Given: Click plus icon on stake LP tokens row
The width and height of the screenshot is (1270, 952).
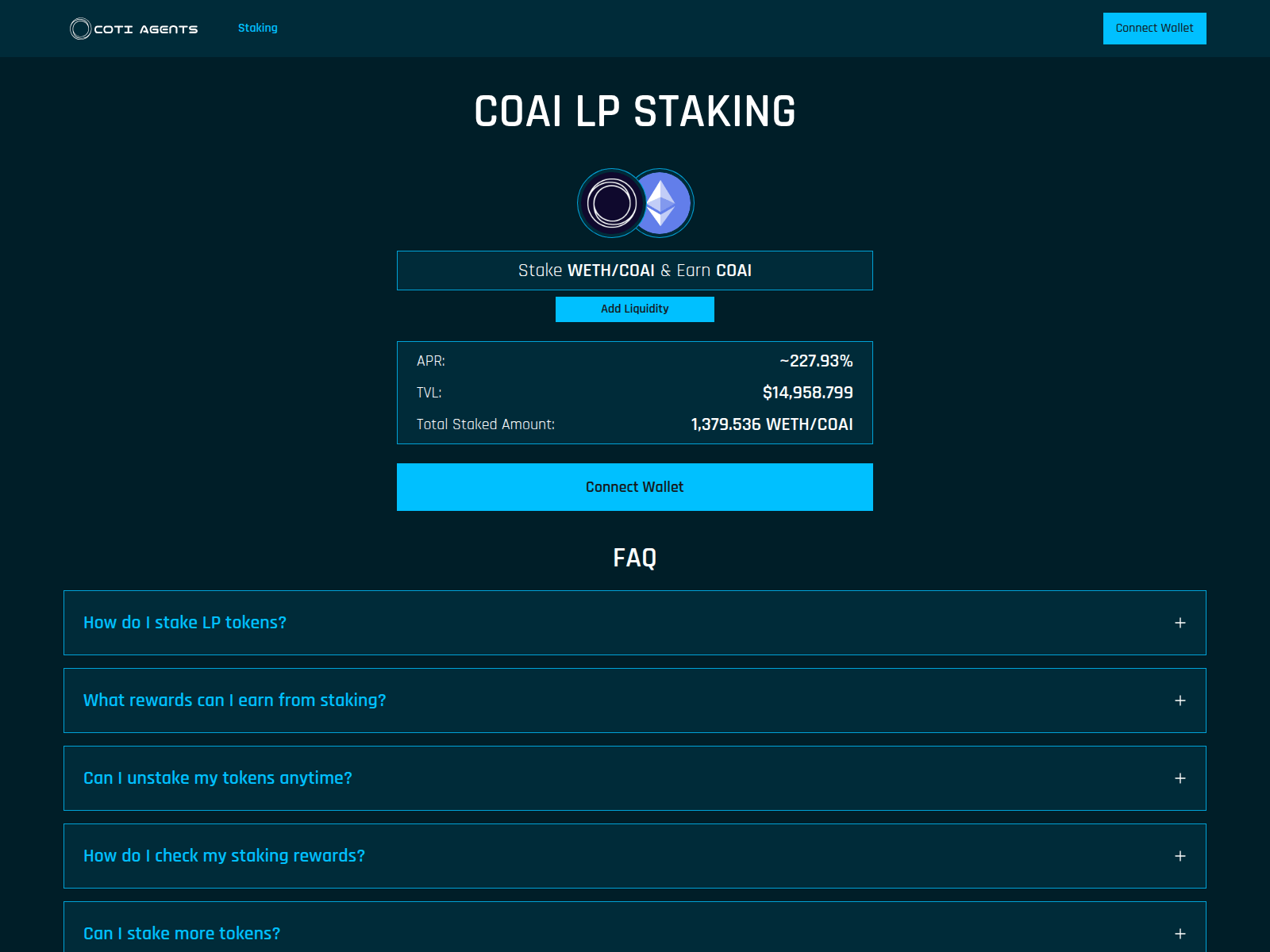Looking at the screenshot, I should click(1180, 623).
